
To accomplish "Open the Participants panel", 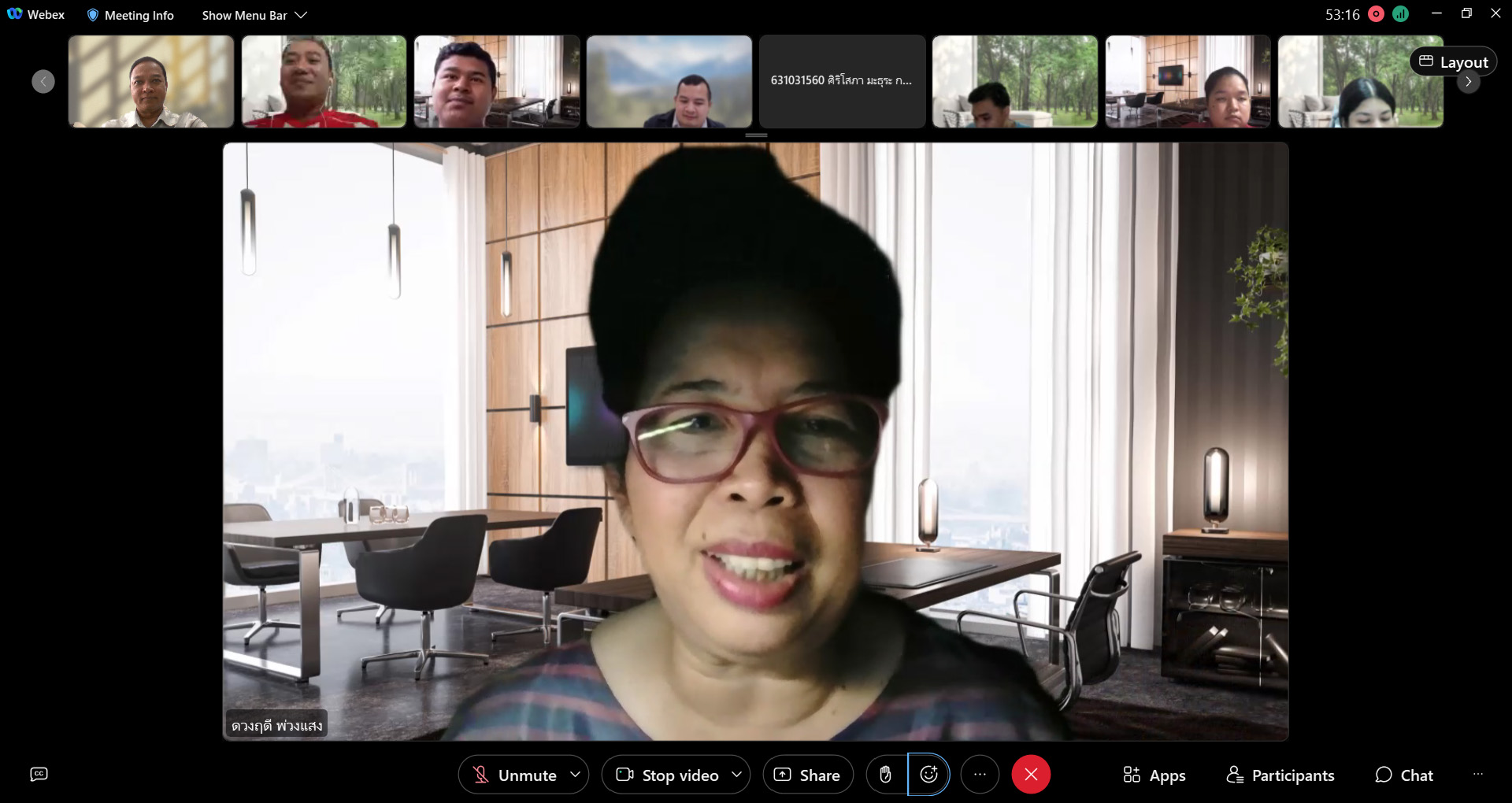I will [x=1280, y=775].
